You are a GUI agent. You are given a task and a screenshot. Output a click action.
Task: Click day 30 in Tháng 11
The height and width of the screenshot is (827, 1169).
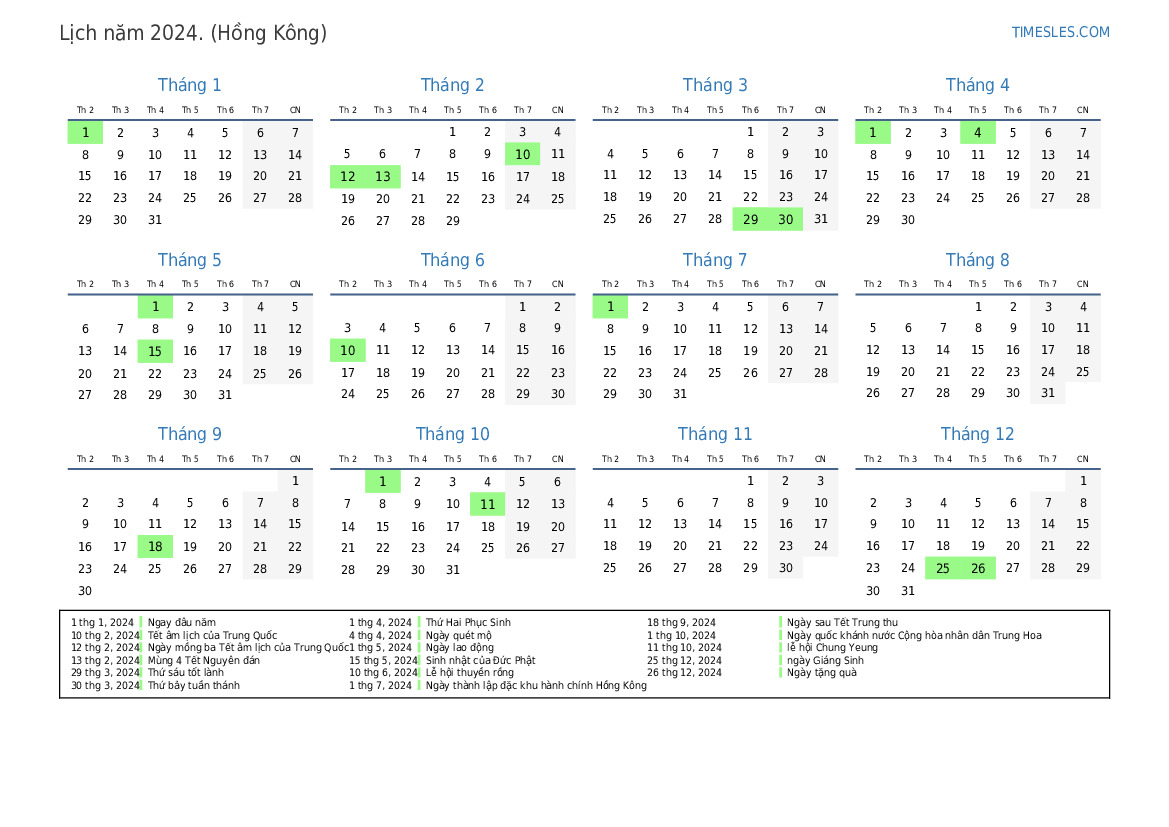click(x=785, y=568)
